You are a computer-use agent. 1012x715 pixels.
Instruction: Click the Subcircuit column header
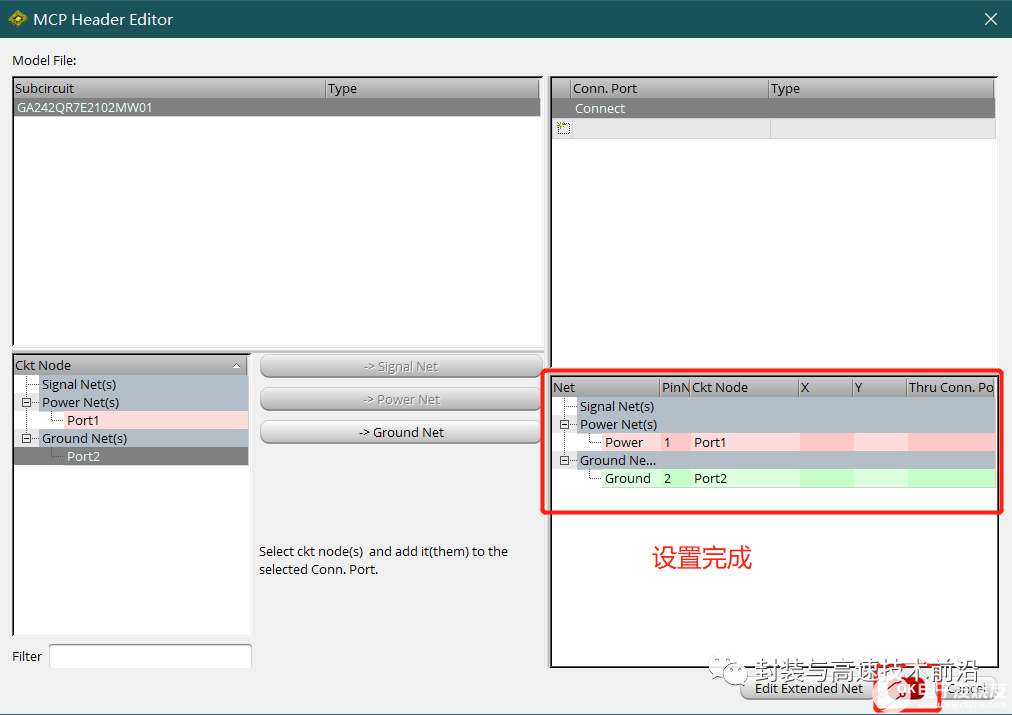170,88
